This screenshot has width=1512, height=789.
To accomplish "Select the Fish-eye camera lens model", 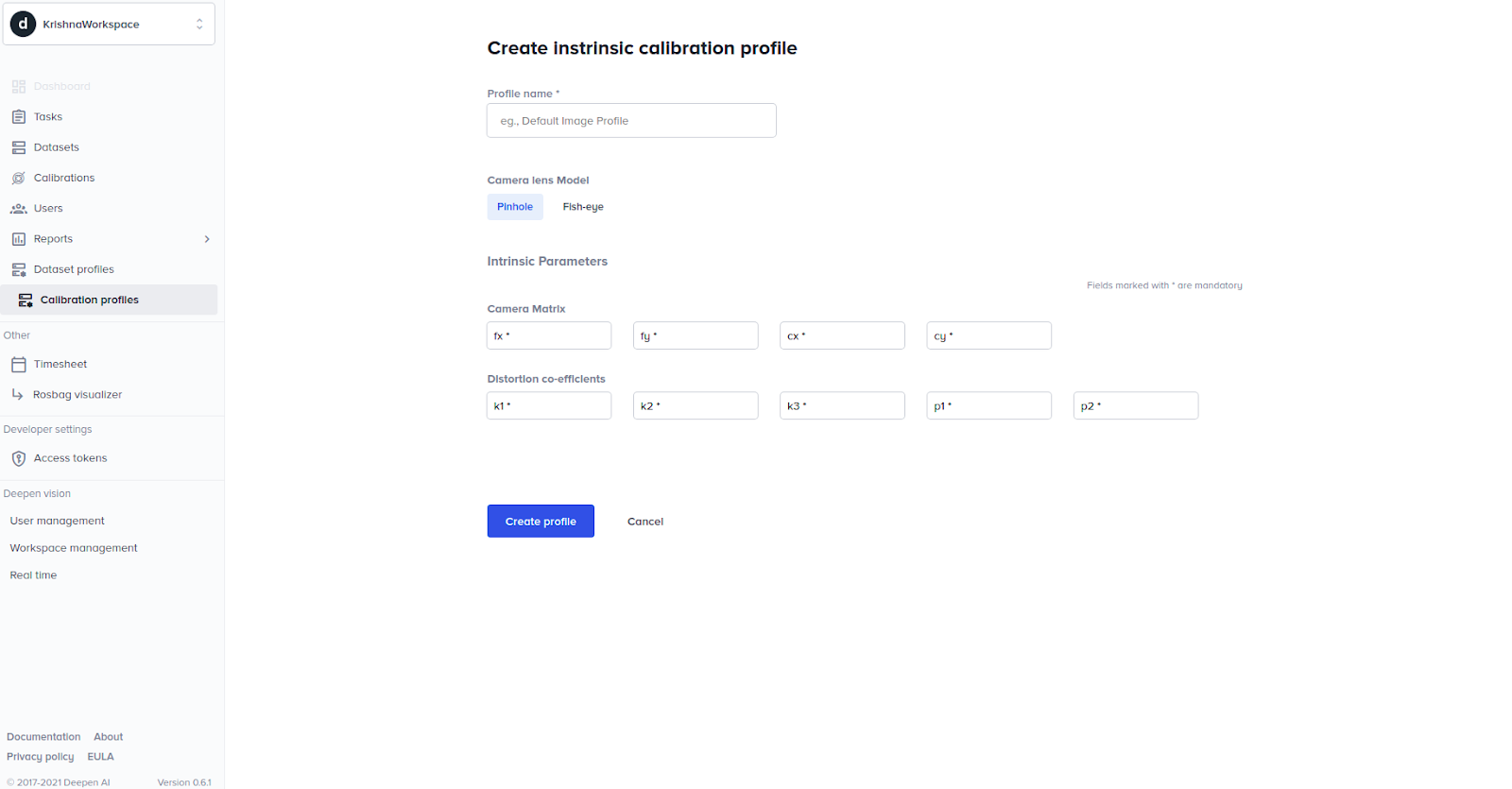I will 583,207.
